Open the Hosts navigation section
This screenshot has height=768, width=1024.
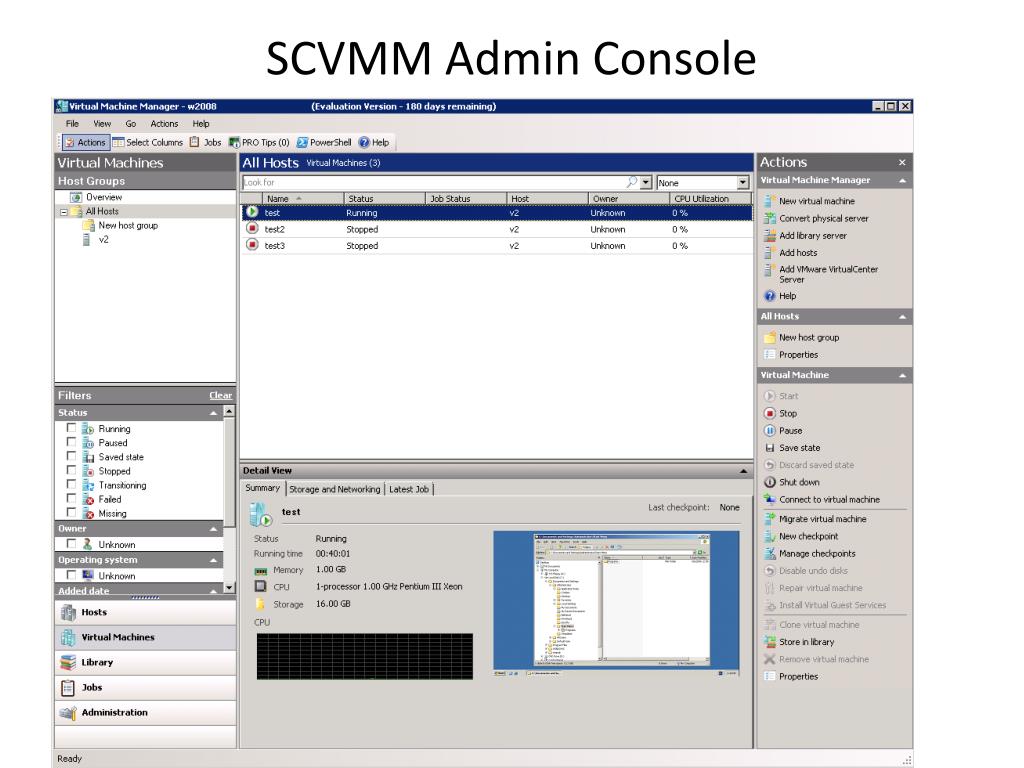point(146,613)
